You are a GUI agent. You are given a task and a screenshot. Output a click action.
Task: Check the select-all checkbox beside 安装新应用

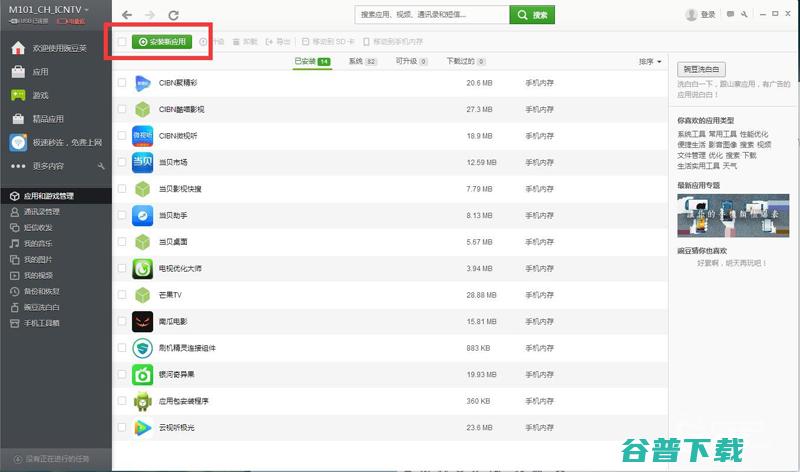coord(121,42)
